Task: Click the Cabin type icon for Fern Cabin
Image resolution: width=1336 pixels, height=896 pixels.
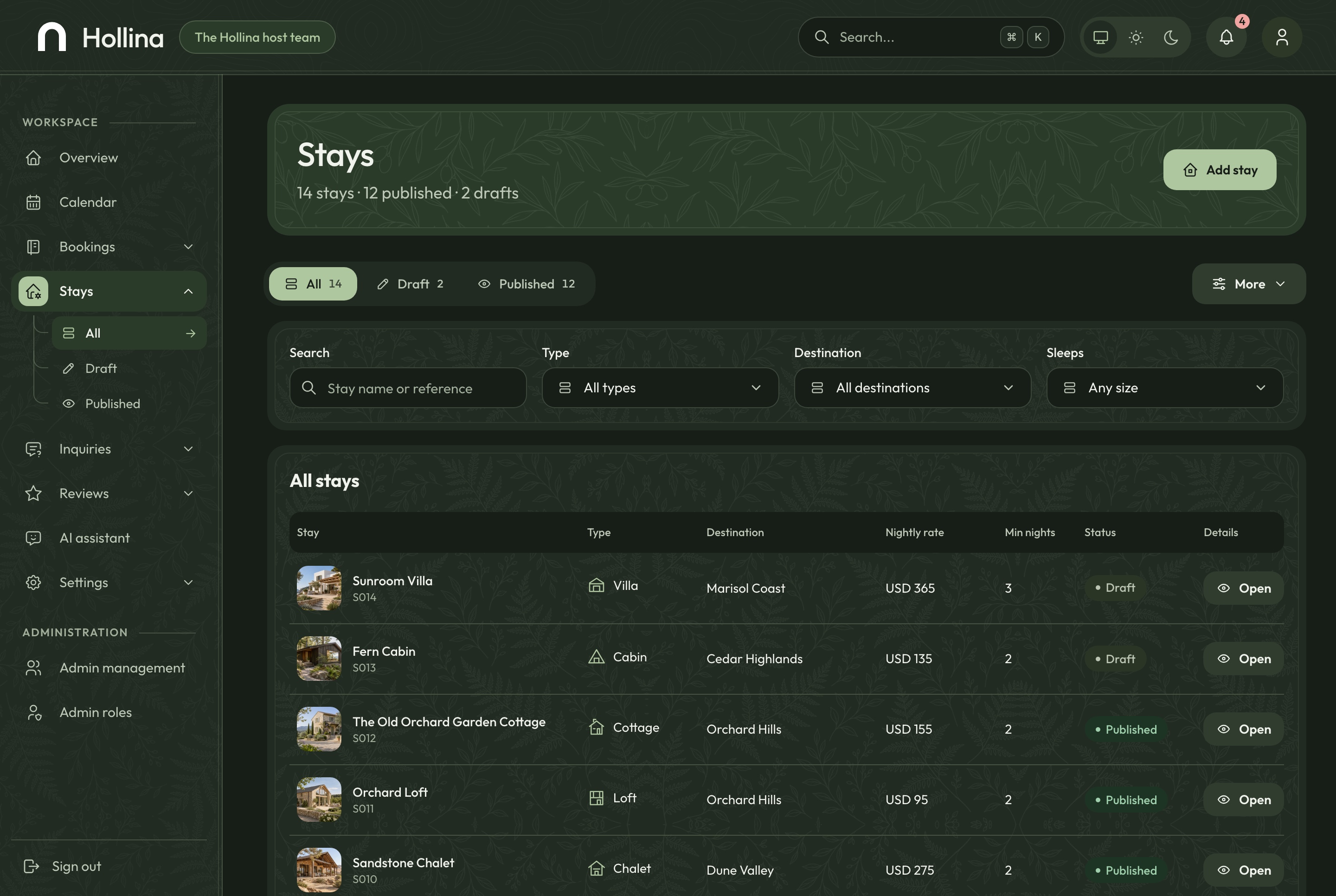Action: pos(597,657)
